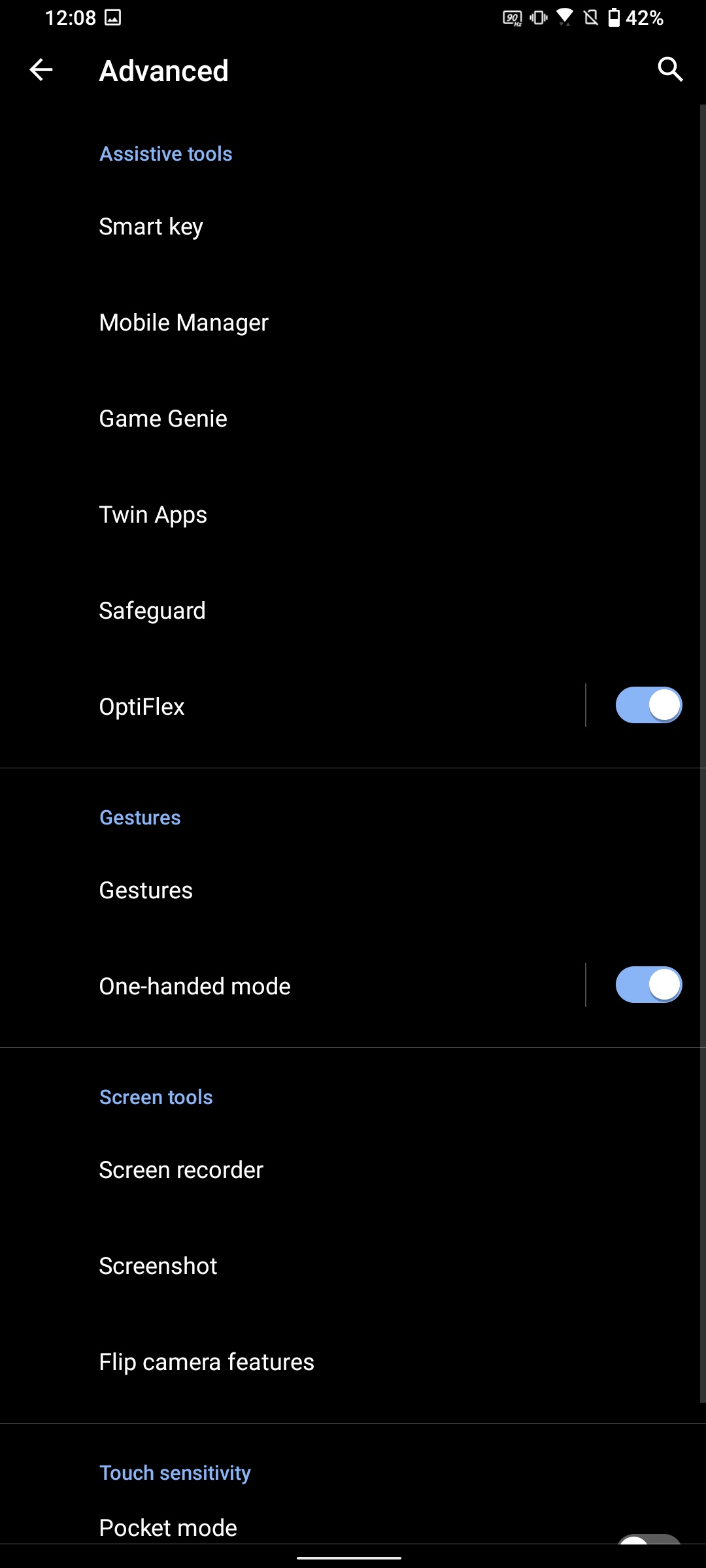Open Twin Apps settings
Screen dimensions: 706x1568
click(x=153, y=515)
